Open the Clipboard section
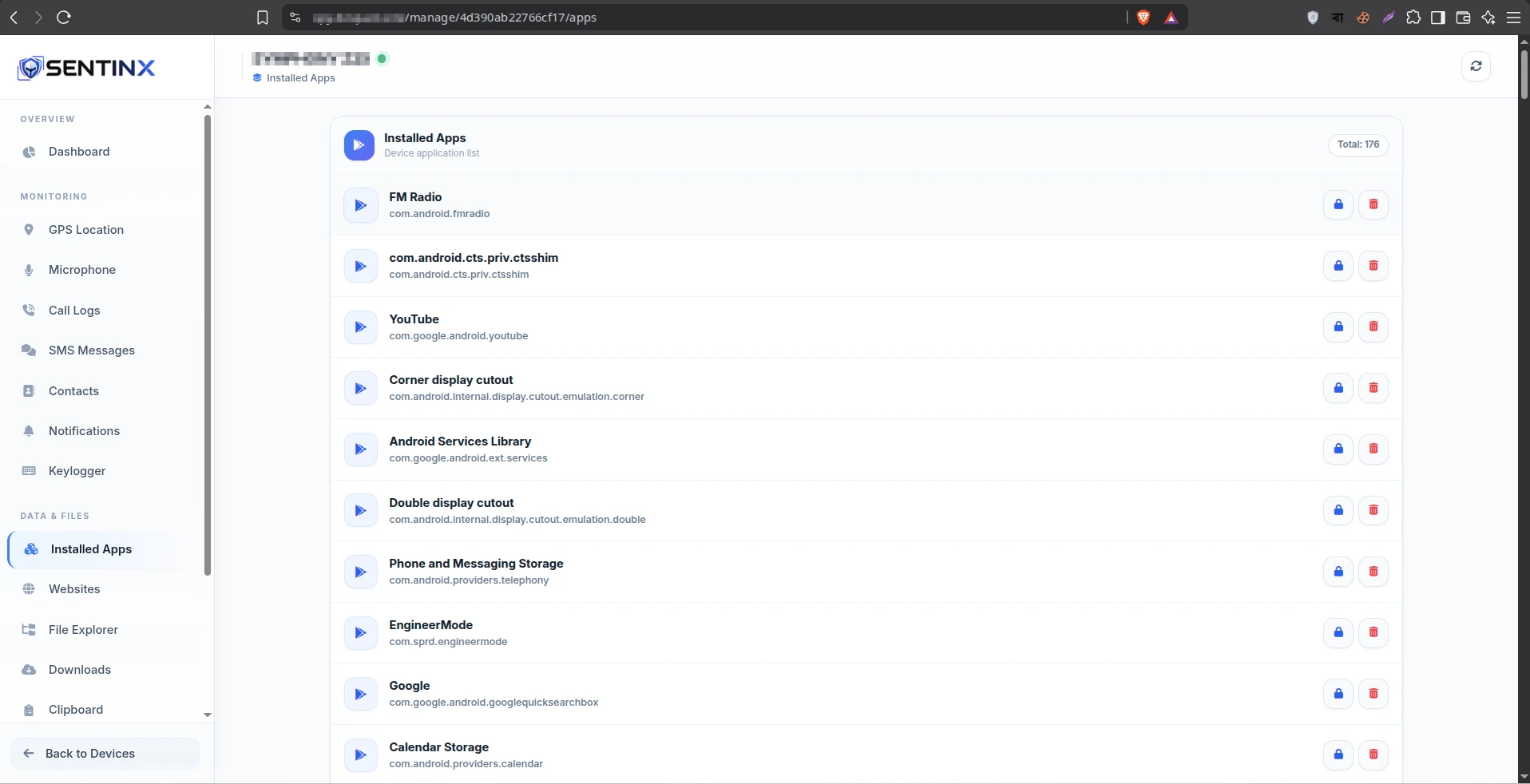1530x784 pixels. [x=100, y=710]
